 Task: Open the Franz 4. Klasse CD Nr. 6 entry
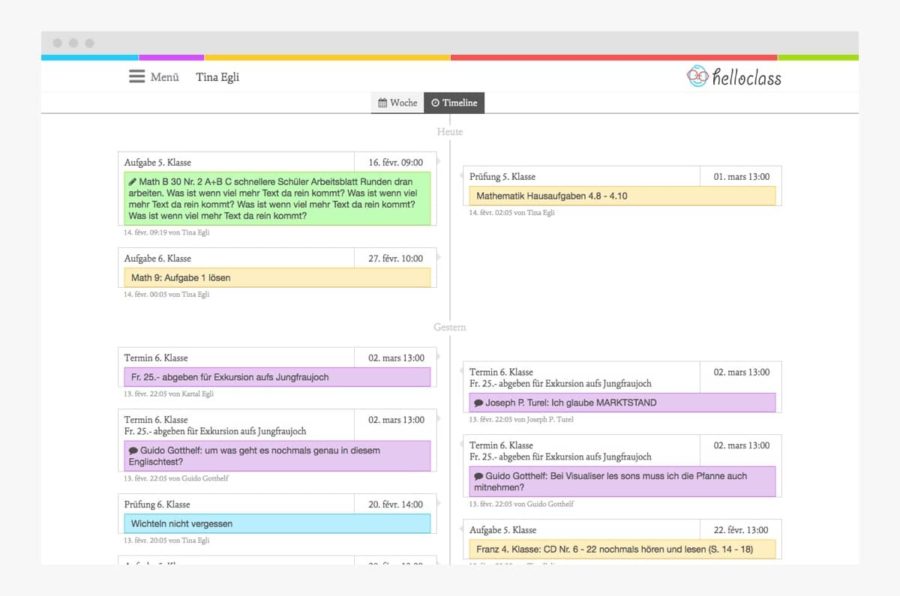622,549
